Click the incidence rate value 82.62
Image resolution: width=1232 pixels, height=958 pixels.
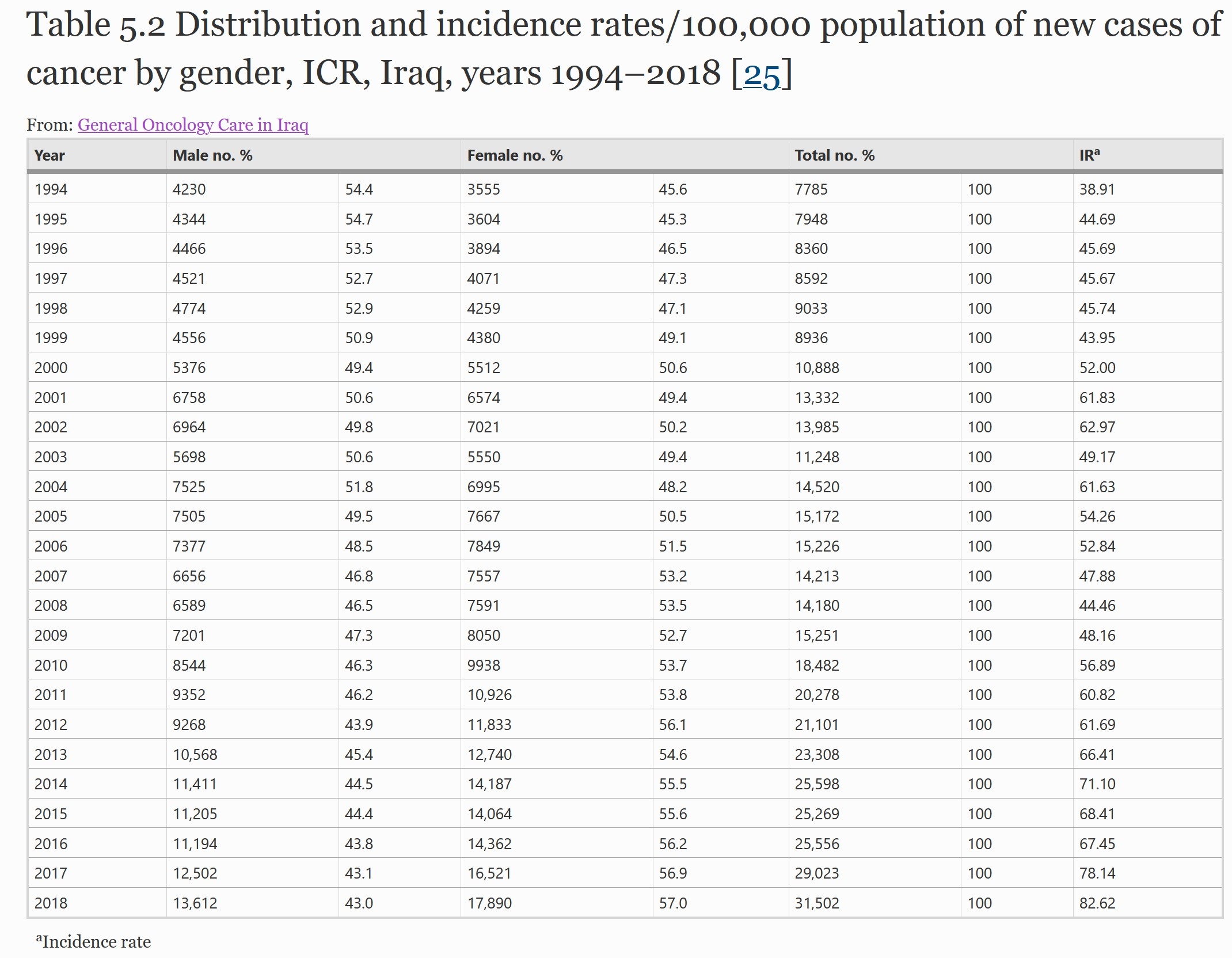(x=1097, y=903)
